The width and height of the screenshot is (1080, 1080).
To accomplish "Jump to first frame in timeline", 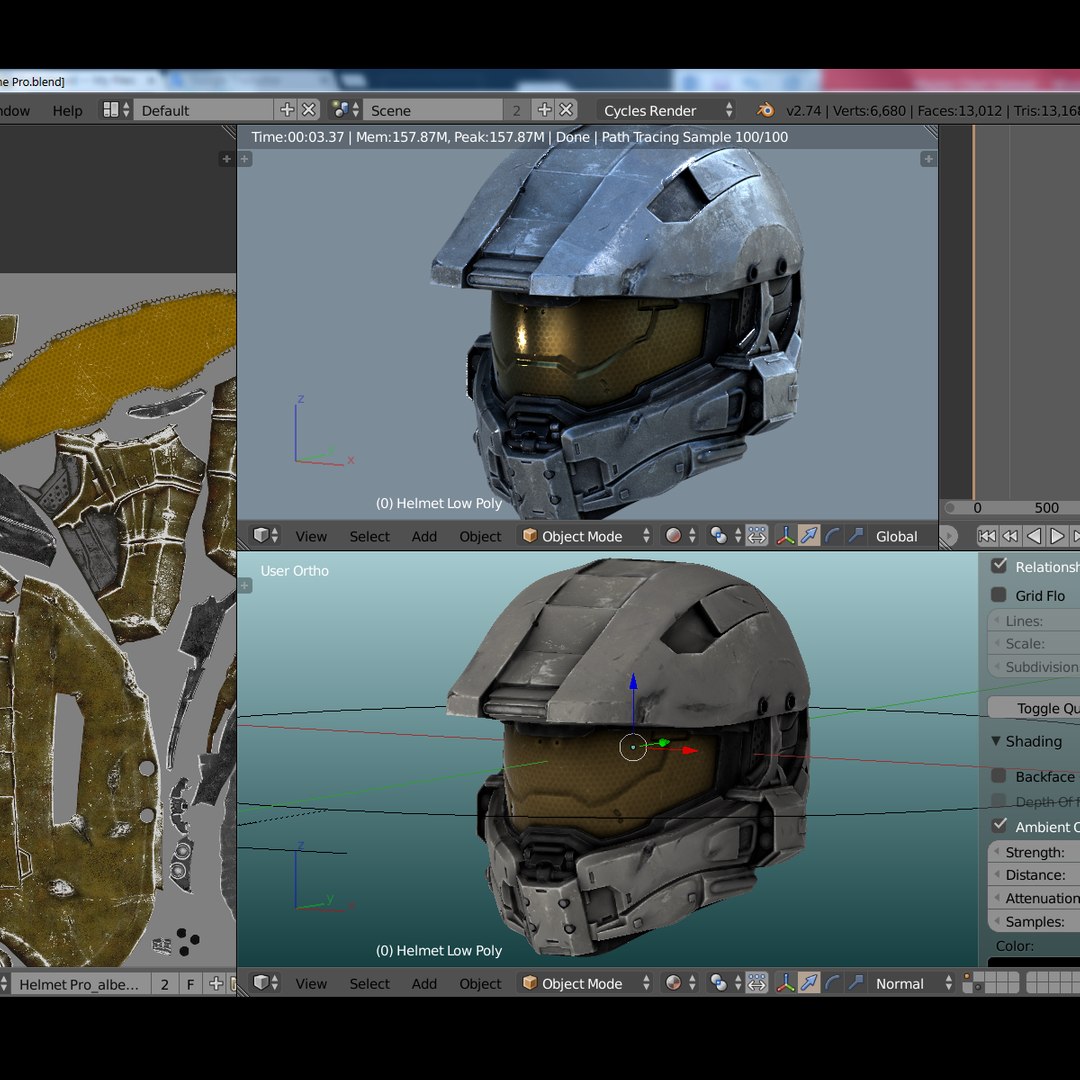I will coord(987,535).
